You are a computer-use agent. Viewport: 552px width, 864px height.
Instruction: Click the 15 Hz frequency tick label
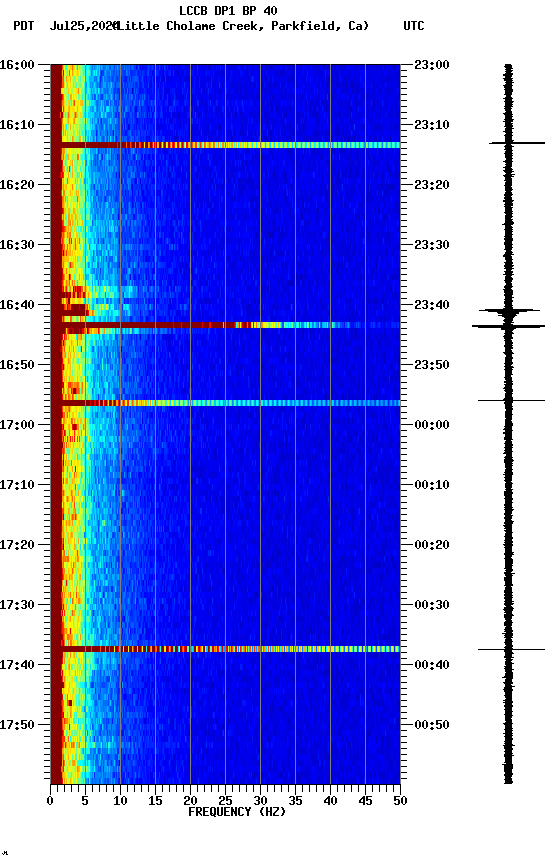tap(155, 801)
